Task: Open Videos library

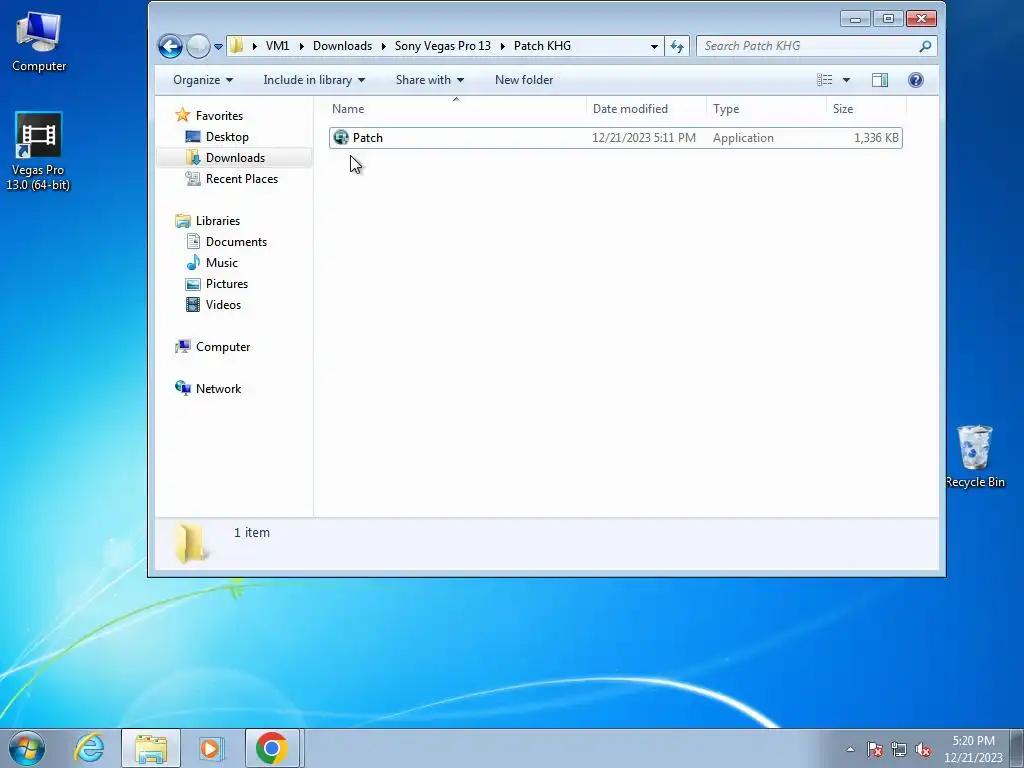Action: coord(223,304)
